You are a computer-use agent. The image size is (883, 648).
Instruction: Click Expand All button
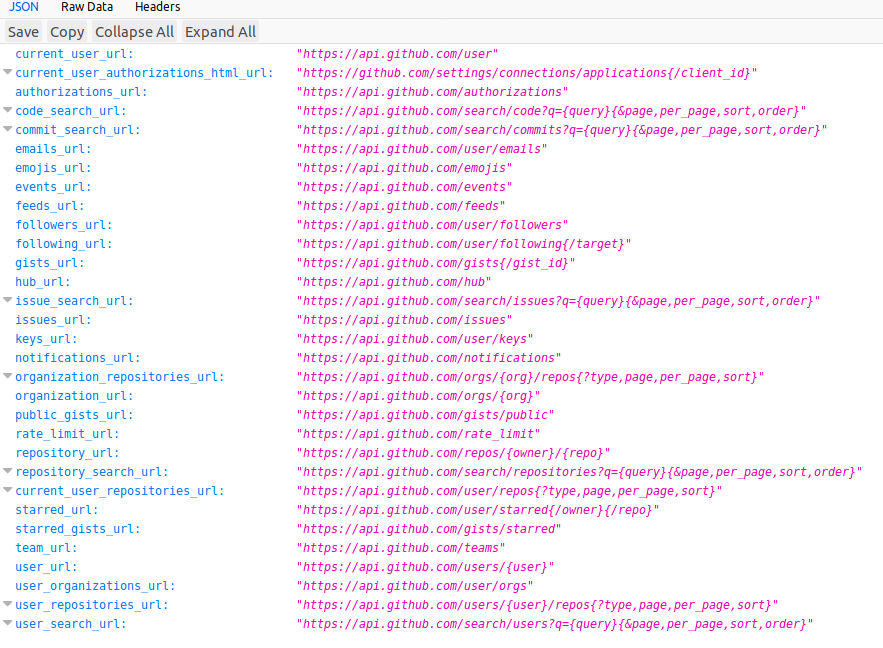pyautogui.click(x=220, y=32)
